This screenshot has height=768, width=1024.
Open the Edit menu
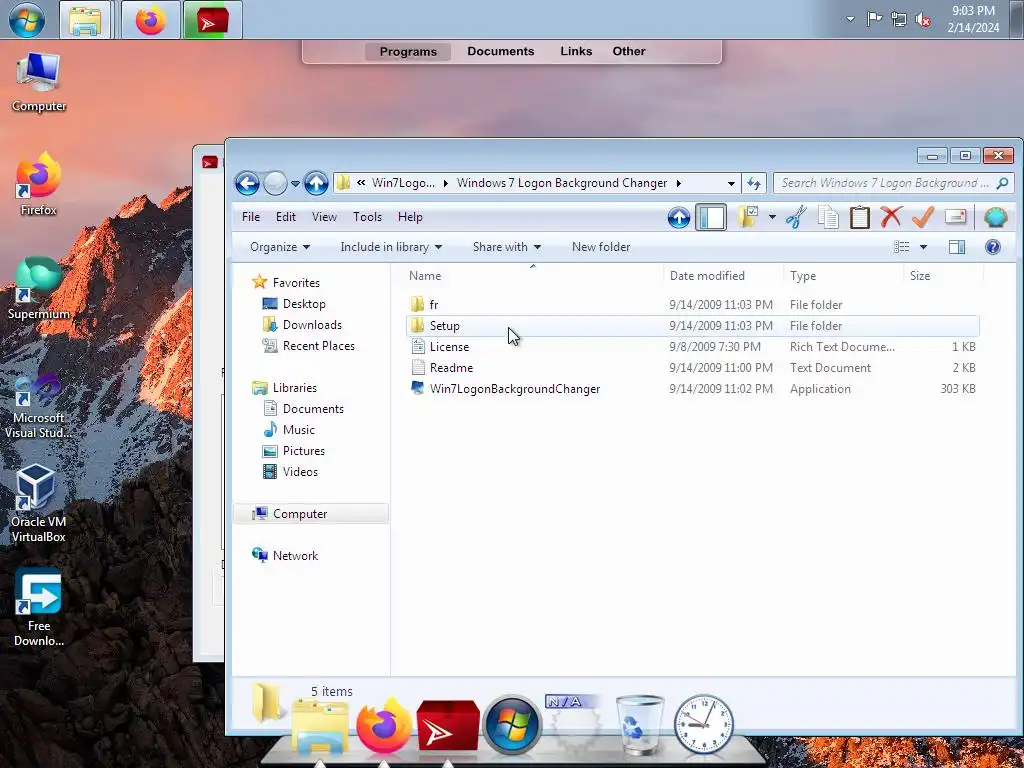click(x=285, y=217)
